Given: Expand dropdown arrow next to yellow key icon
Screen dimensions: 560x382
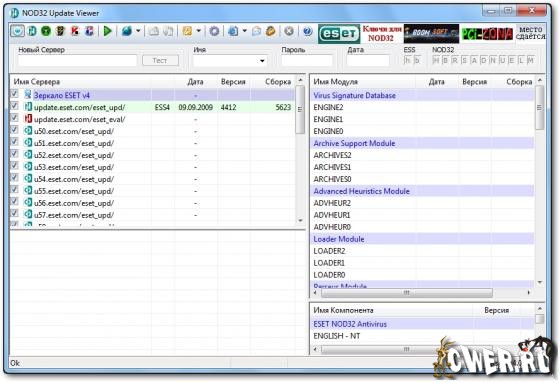Looking at the screenshot, I should pos(199,31).
